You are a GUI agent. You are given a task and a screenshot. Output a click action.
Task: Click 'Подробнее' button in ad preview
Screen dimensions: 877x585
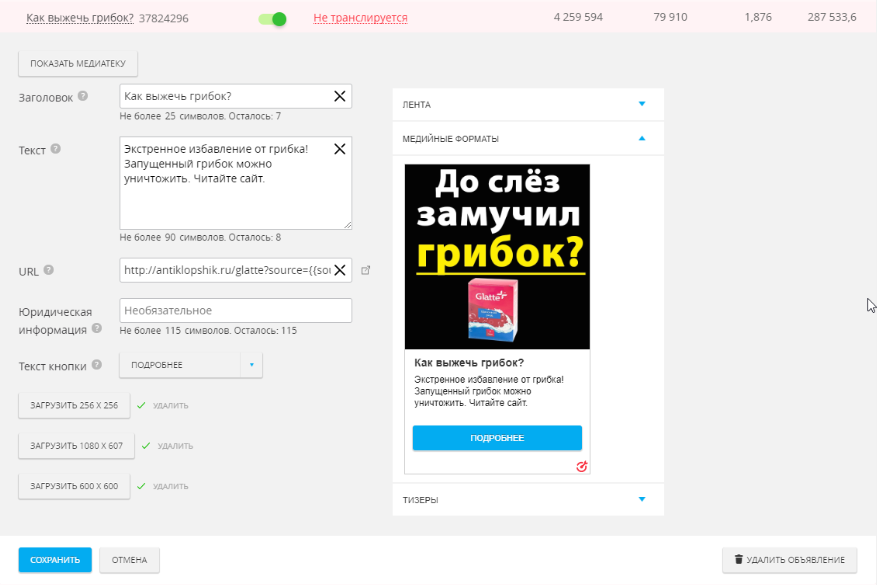point(497,438)
